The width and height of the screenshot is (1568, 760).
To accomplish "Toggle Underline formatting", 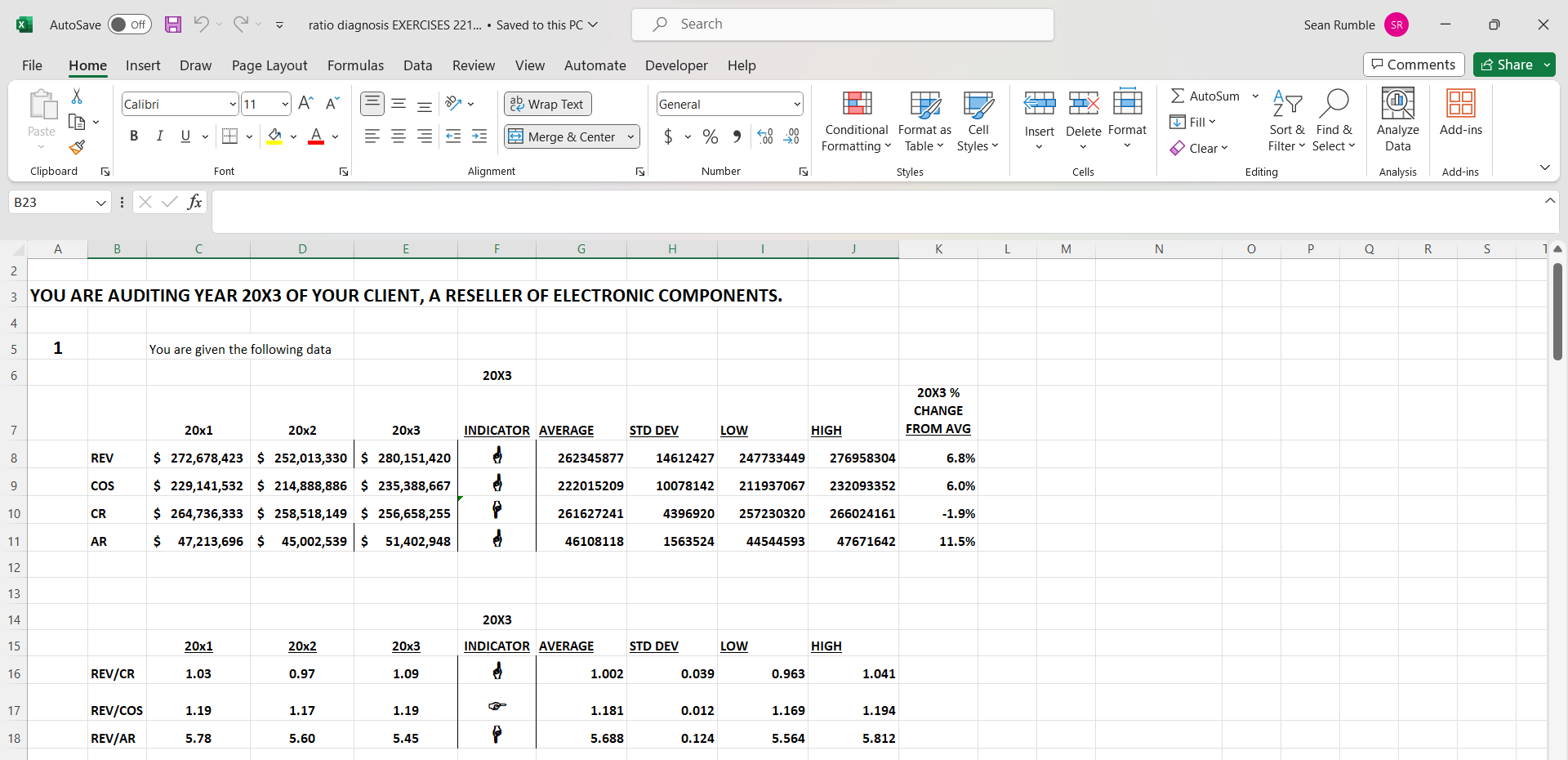I will coord(185,136).
